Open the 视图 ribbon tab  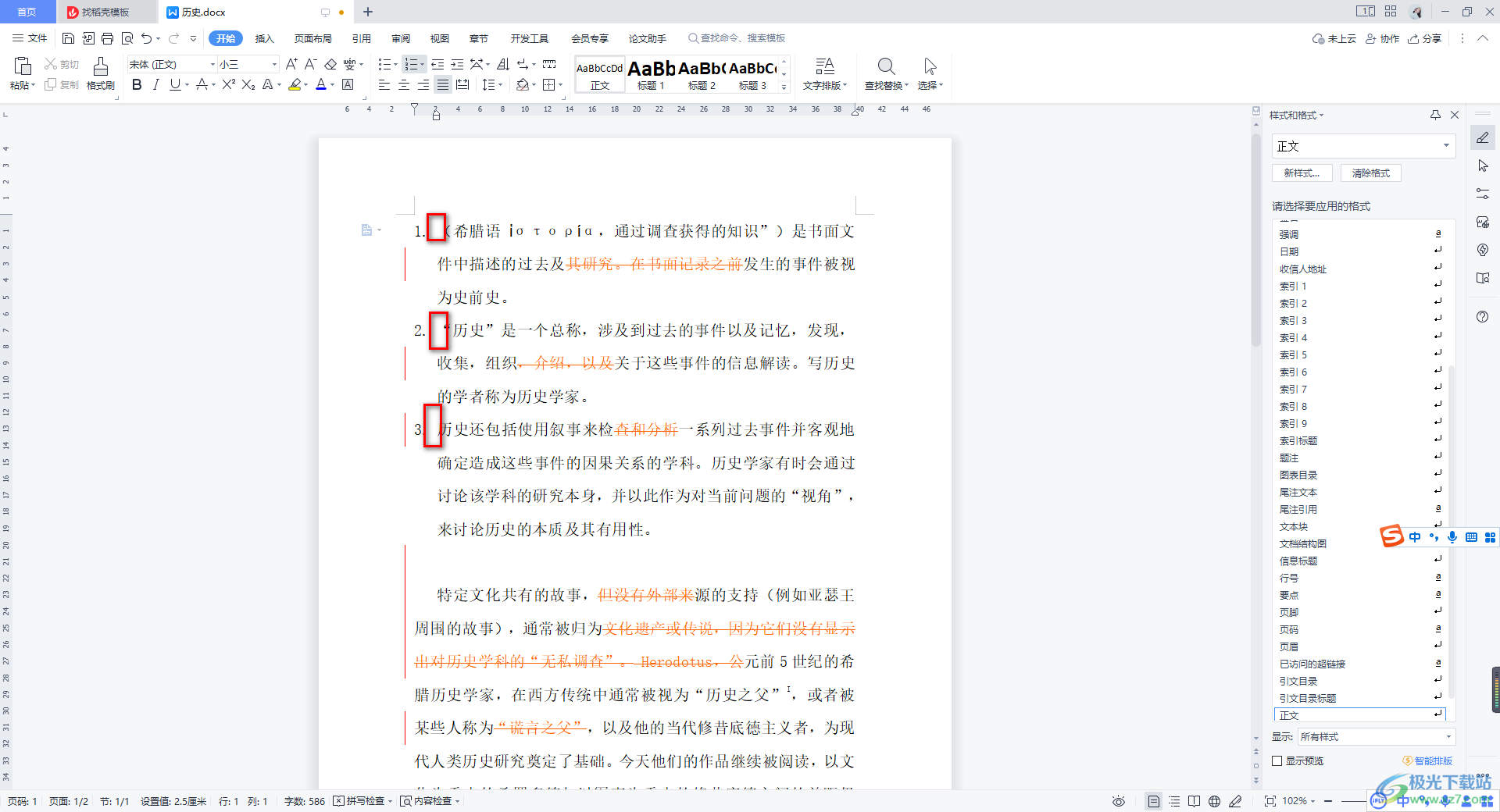click(x=440, y=38)
